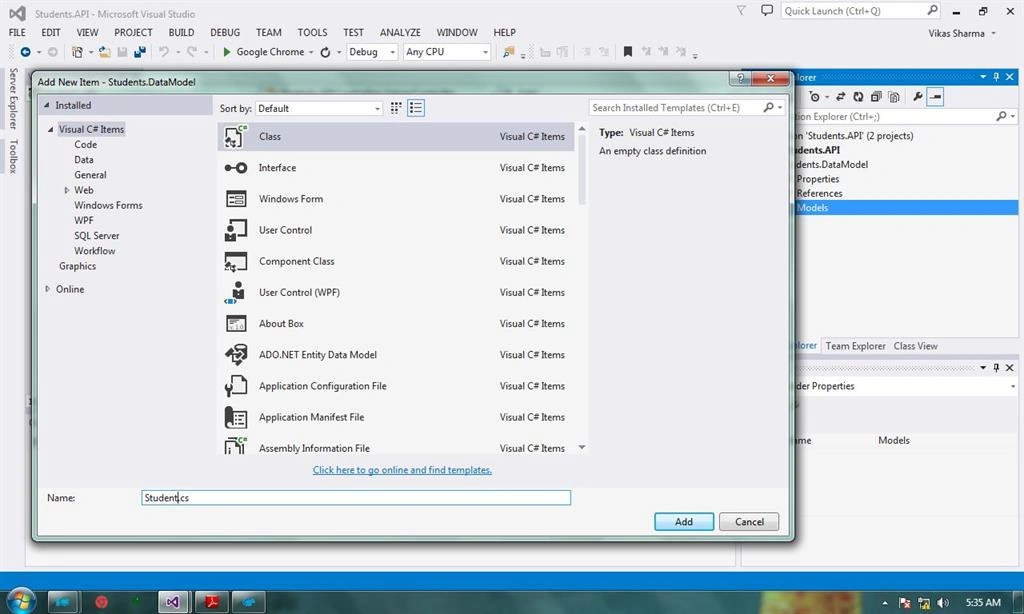
Task: Choose the ADO.NET Entity Data Model icon
Action: [x=236, y=355]
